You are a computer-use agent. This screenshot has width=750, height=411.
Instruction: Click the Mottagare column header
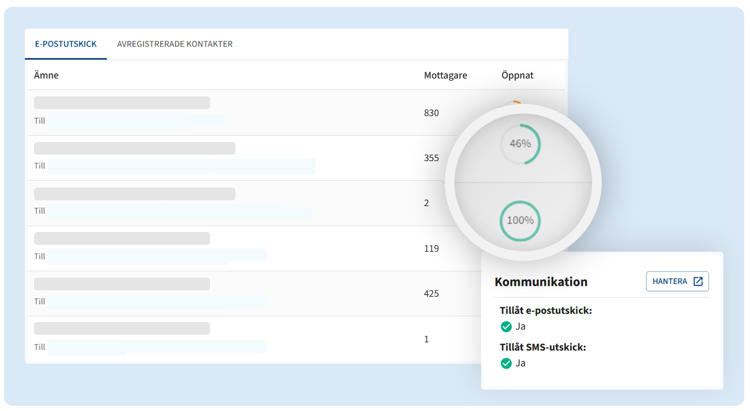pyautogui.click(x=445, y=75)
